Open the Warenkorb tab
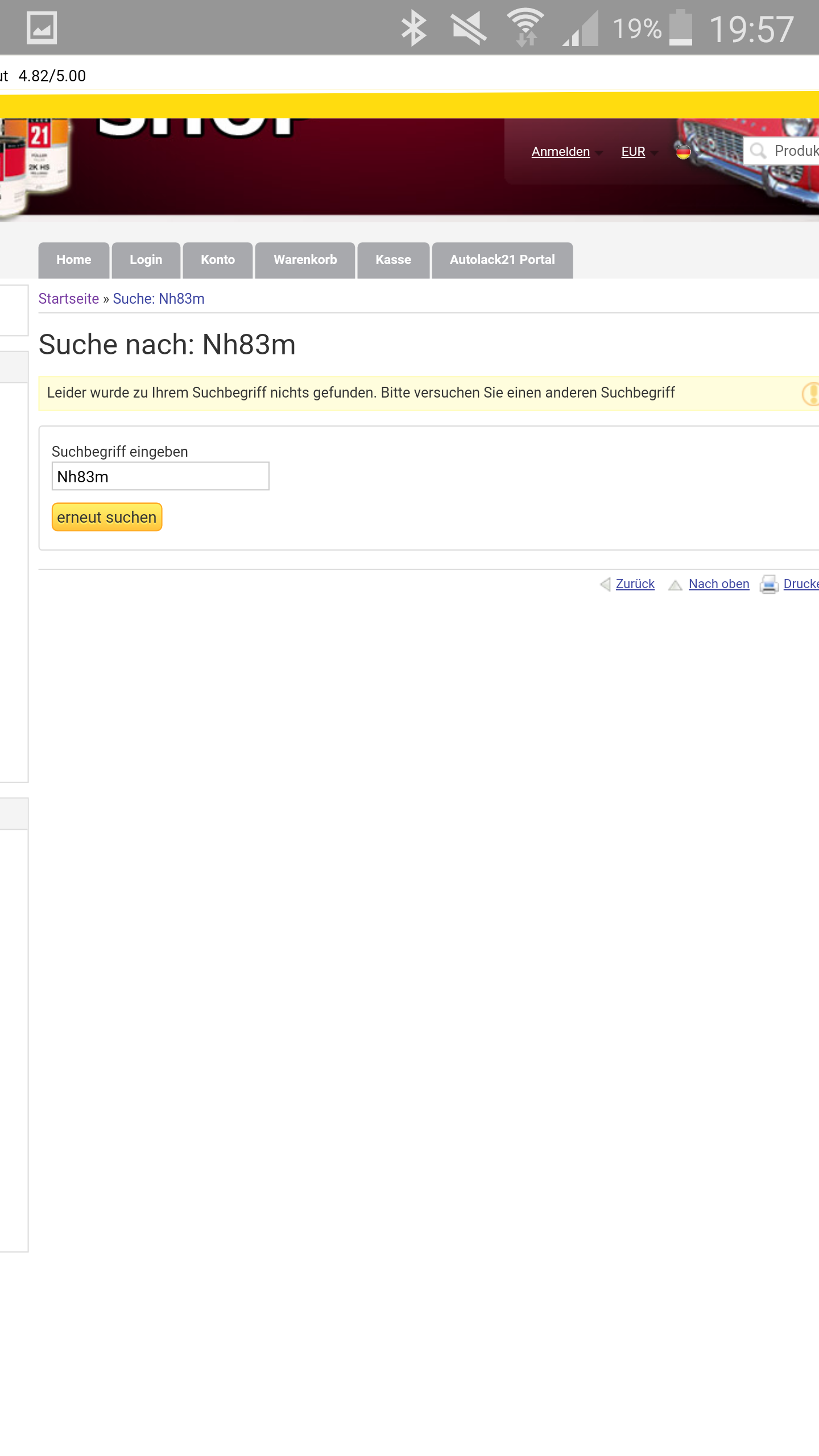The height and width of the screenshot is (1456, 819). pos(305,260)
